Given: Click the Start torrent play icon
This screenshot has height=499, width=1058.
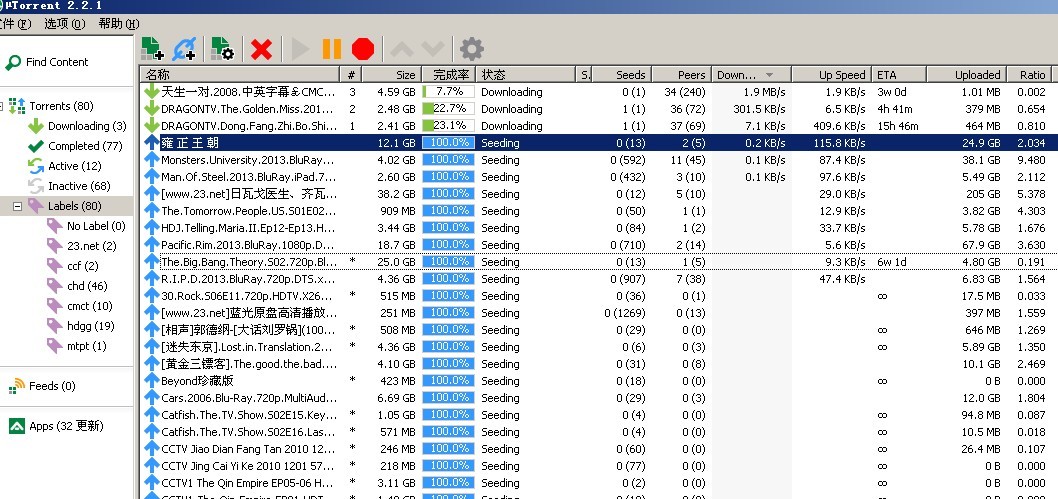Looking at the screenshot, I should 300,49.
